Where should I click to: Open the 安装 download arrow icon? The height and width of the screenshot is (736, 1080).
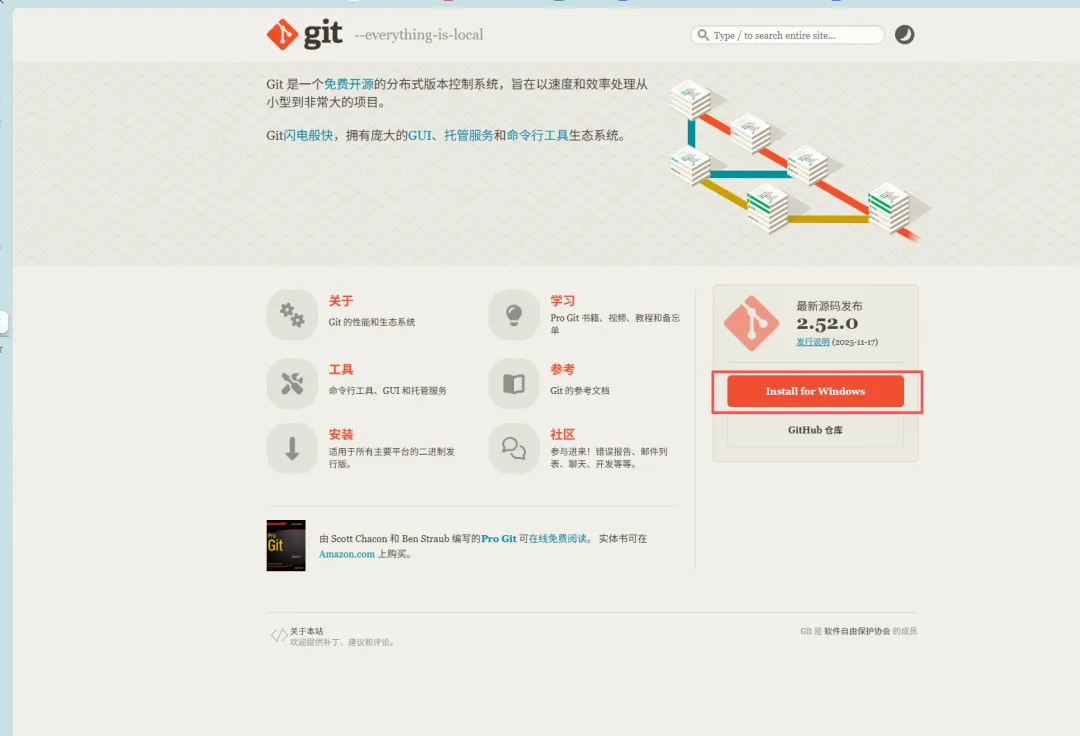pos(292,448)
